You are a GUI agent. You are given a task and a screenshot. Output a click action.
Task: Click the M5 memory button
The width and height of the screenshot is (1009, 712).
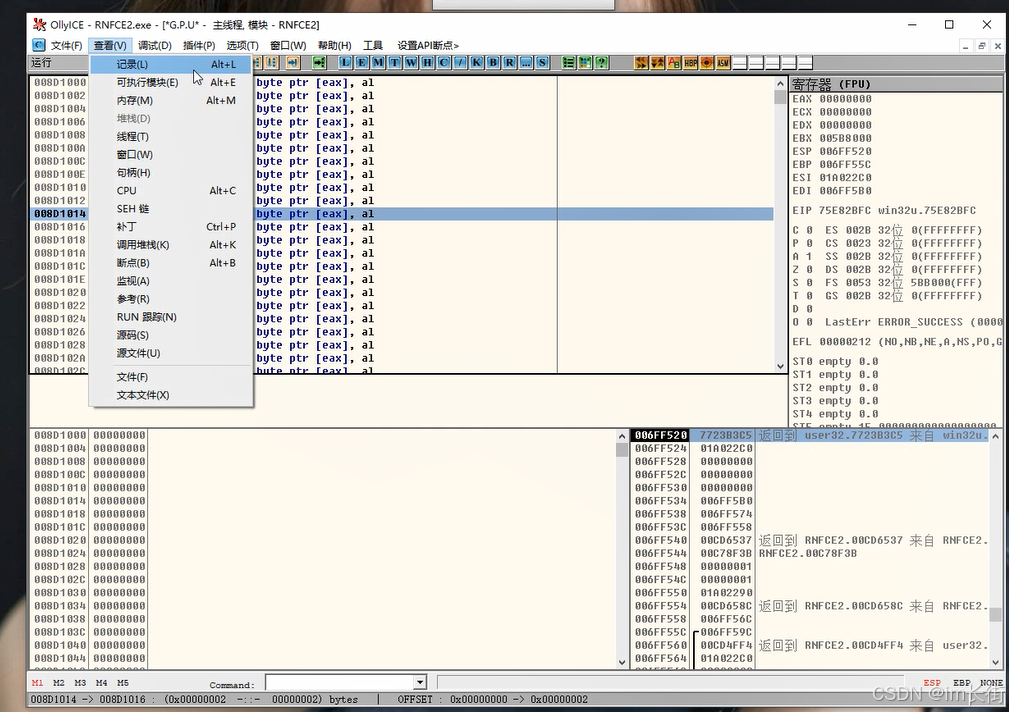click(x=123, y=683)
